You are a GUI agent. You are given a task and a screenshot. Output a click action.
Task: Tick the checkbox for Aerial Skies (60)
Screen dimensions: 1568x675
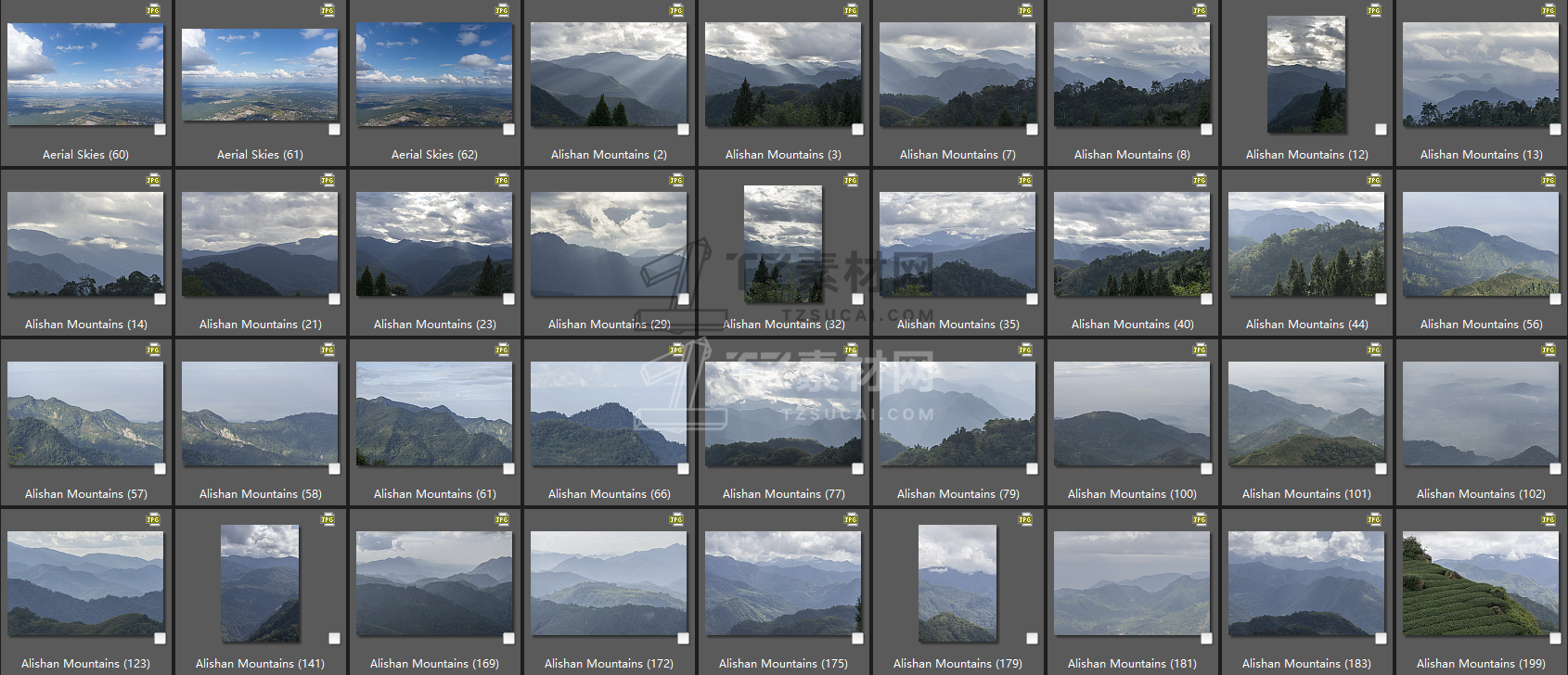click(160, 130)
